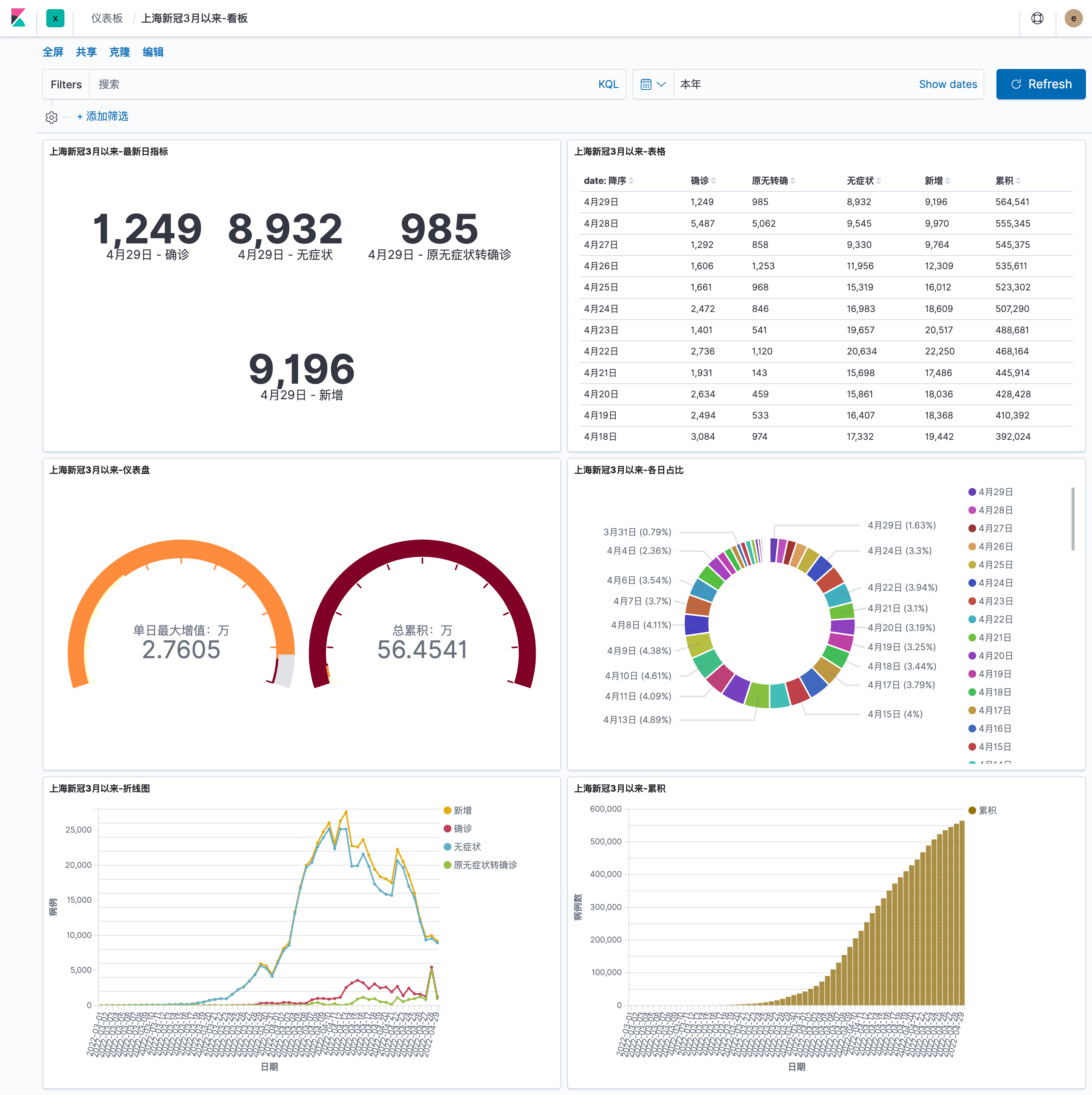Click the refresh circular arrow icon
Viewport: 1092px width, 1095px height.
(x=1016, y=84)
